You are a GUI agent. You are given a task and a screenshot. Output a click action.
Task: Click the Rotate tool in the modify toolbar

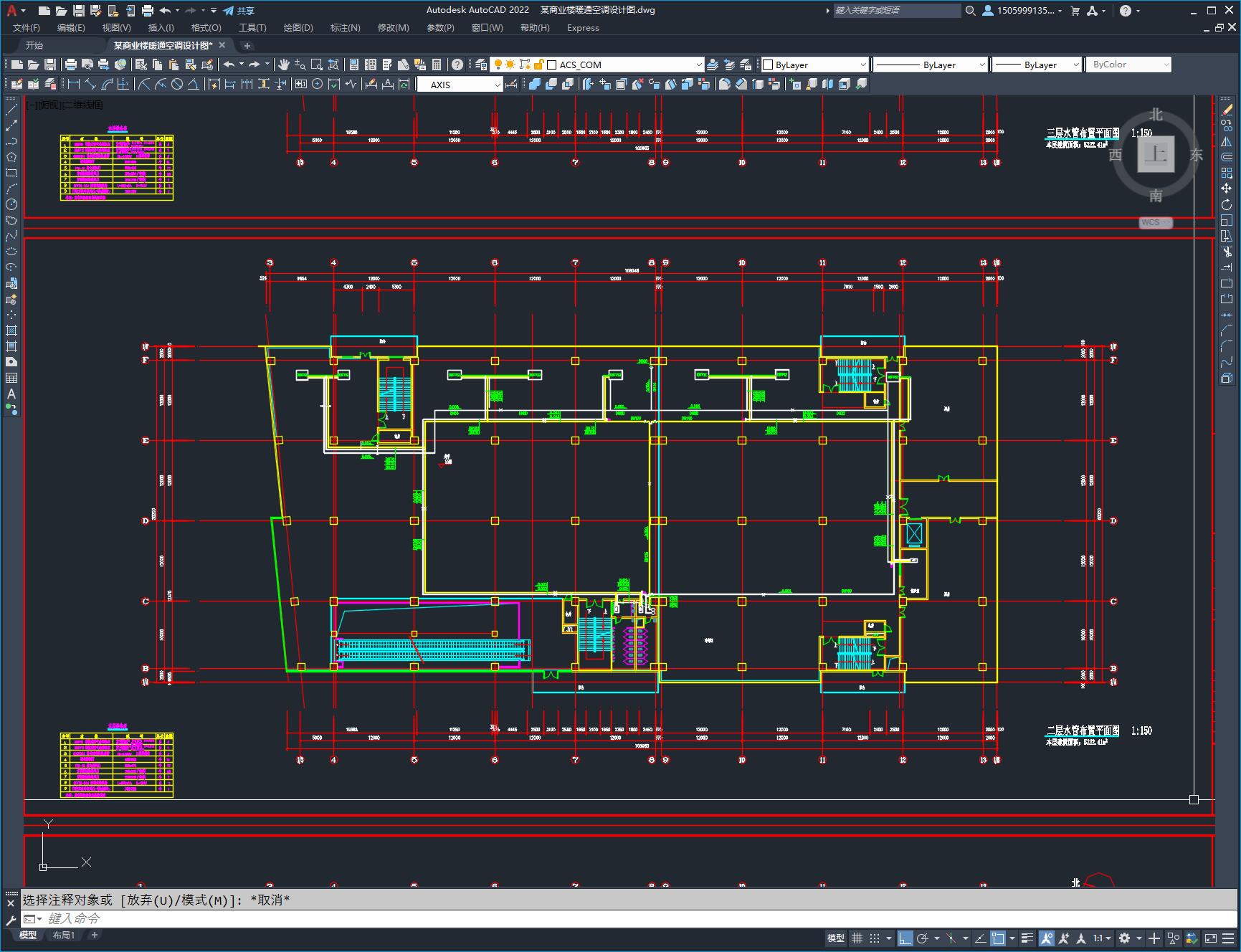[x=1227, y=204]
